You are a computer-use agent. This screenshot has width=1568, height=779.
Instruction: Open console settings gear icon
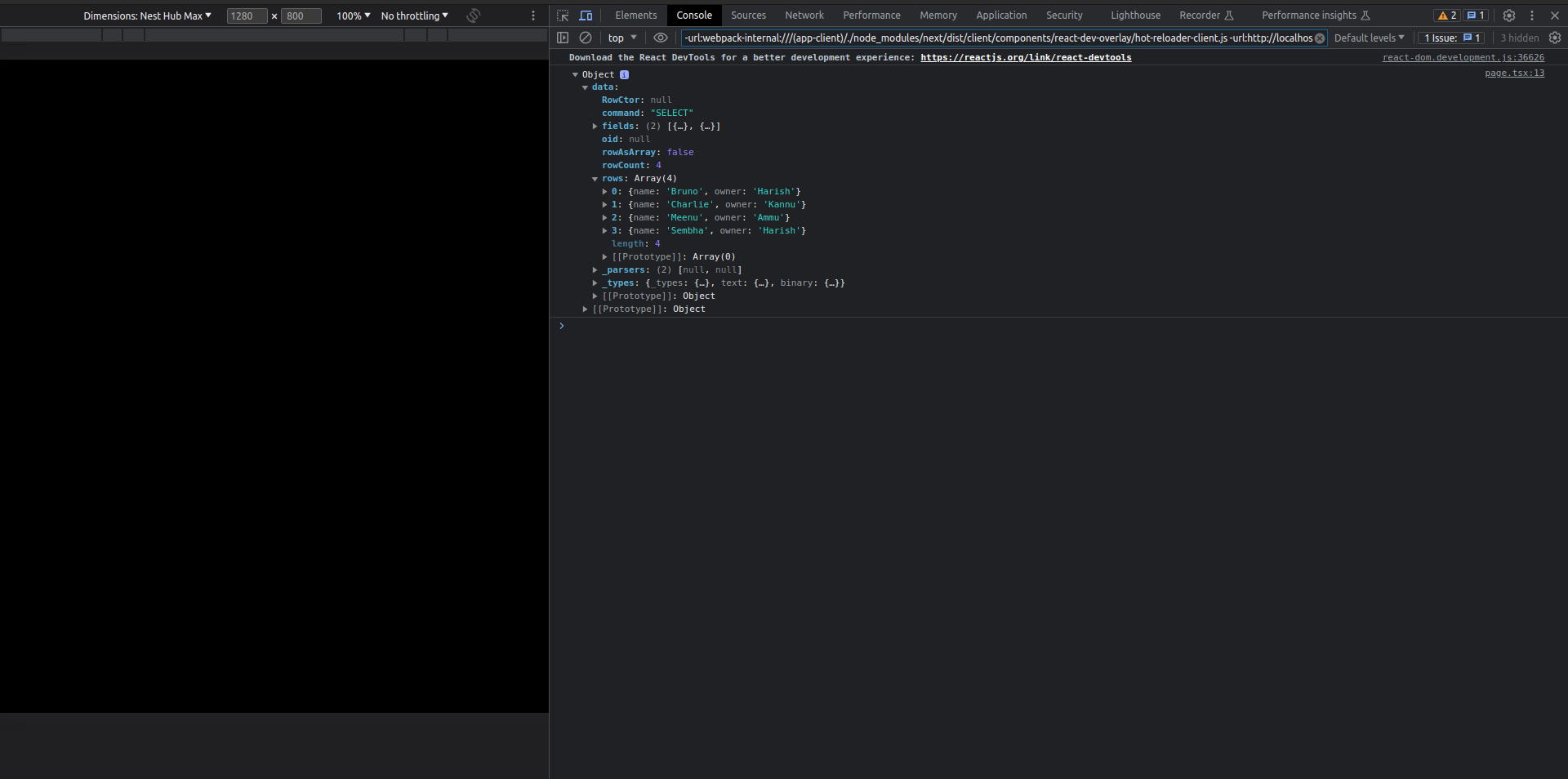click(1555, 38)
